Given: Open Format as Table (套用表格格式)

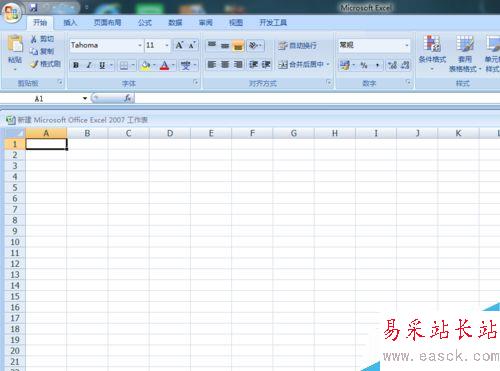Looking at the screenshot, I should coord(465,53).
